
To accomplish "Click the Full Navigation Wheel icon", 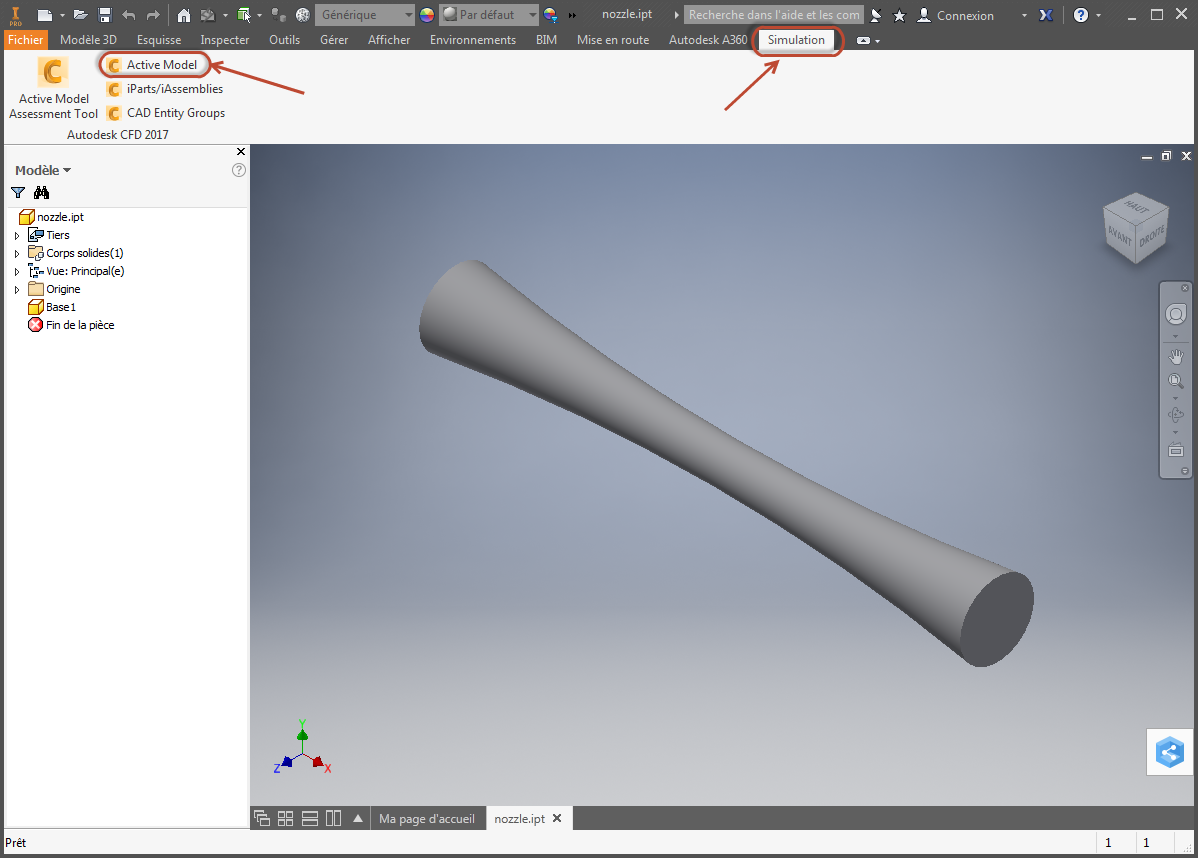I will coord(1175,314).
